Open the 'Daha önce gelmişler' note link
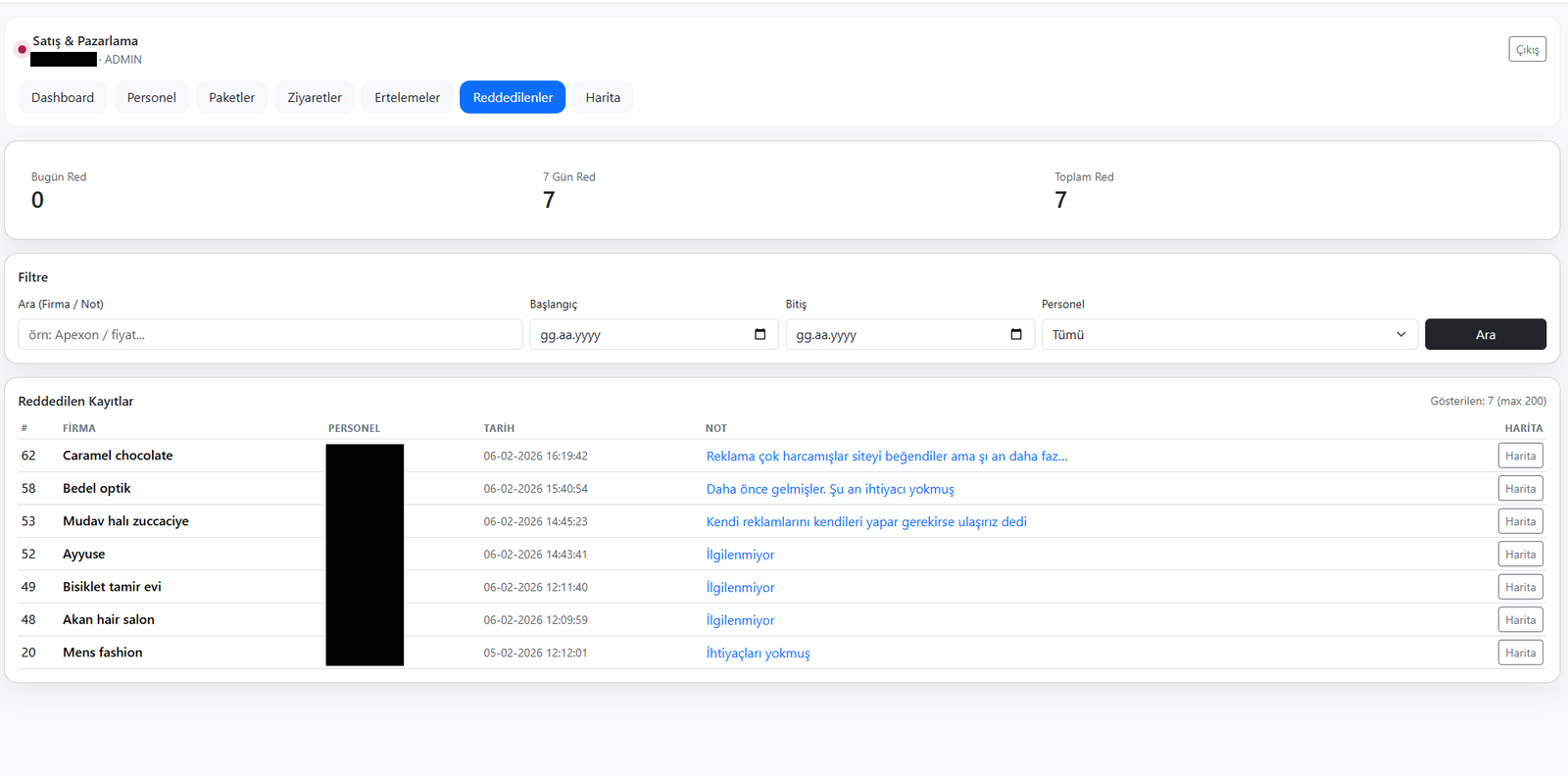The width and height of the screenshot is (1568, 776). 829,489
